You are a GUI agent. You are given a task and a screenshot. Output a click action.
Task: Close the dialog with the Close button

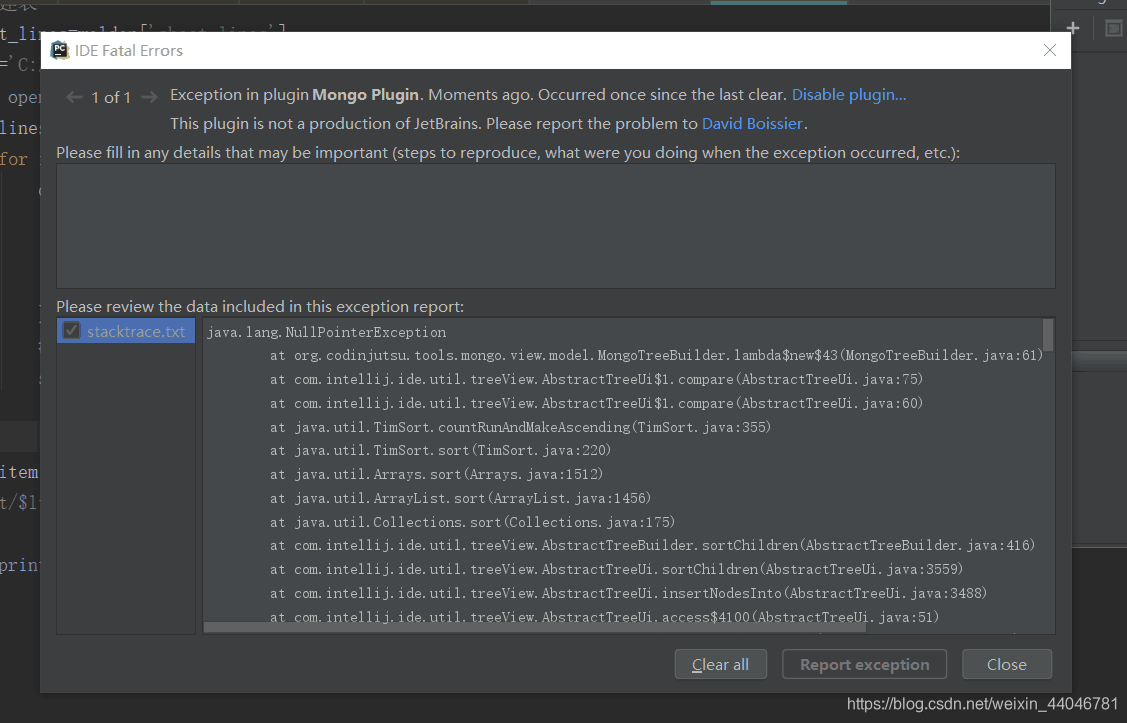point(1006,664)
